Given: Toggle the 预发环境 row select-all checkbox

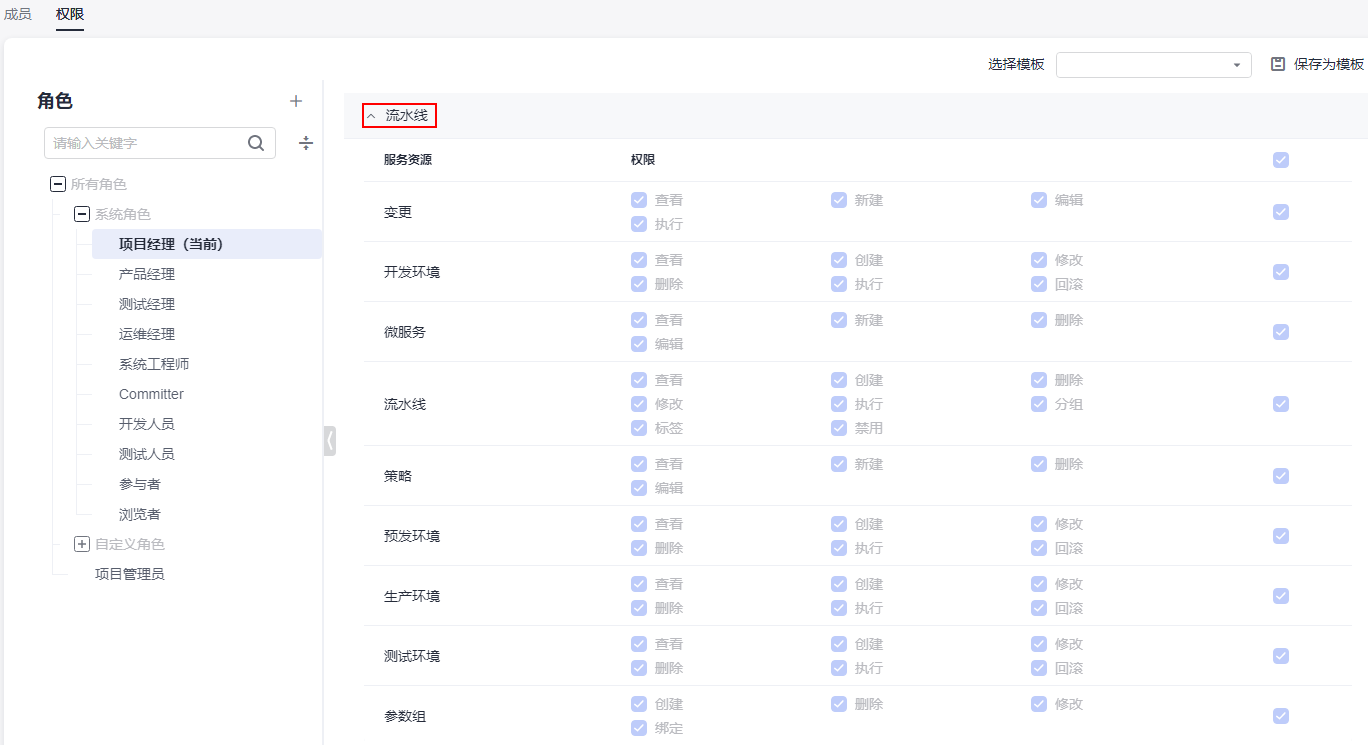Looking at the screenshot, I should click(1281, 536).
